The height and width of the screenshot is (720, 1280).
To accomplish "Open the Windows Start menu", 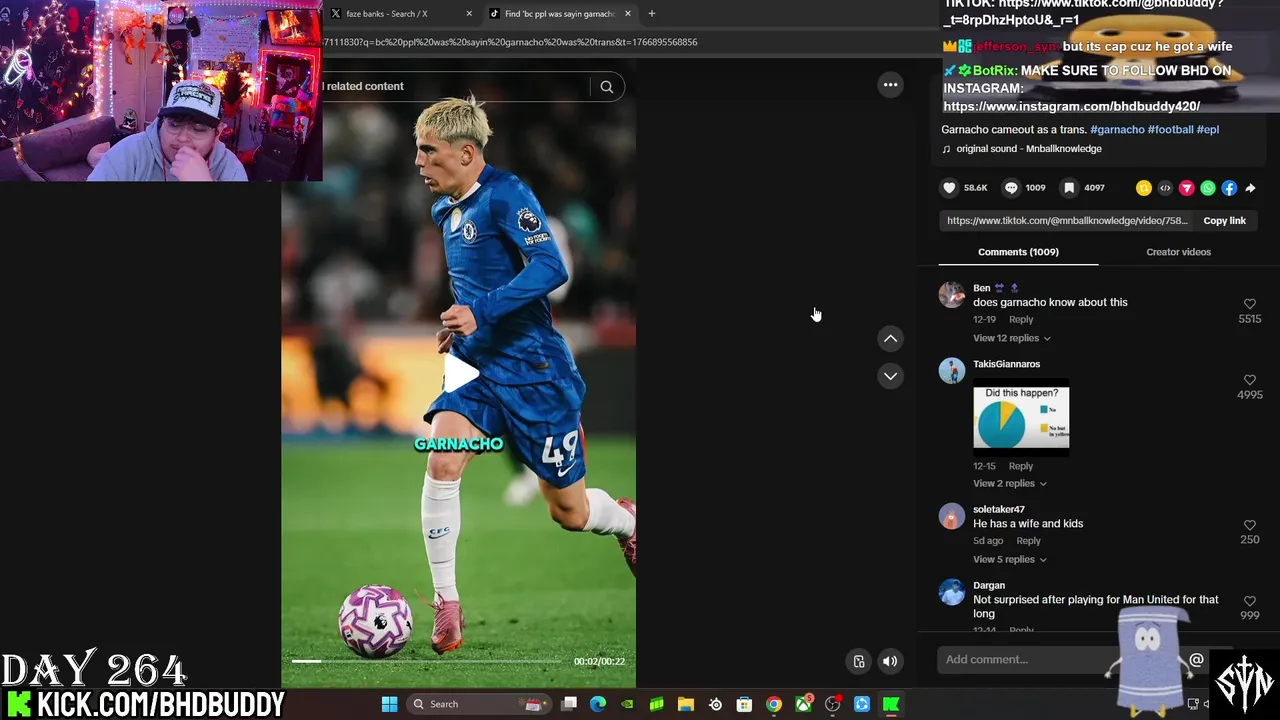I will [x=389, y=704].
